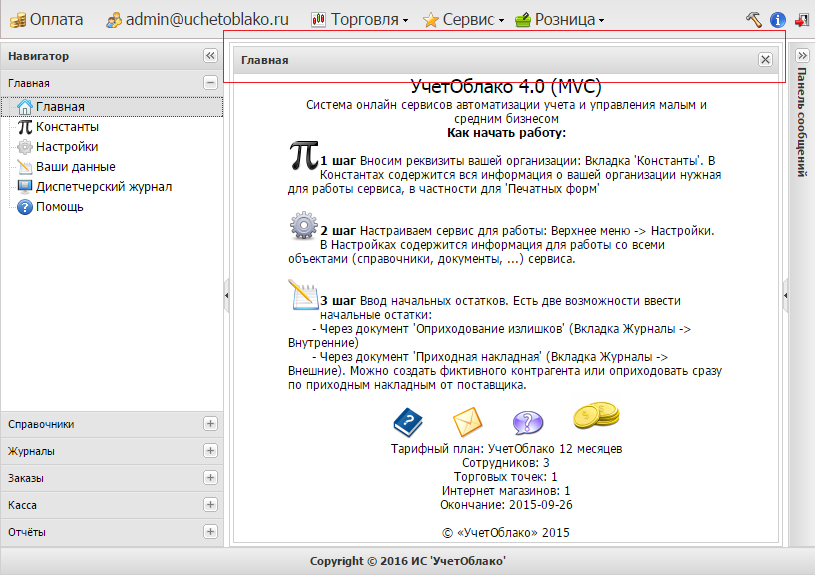Image resolution: width=815 pixels, height=575 pixels.
Task: Expand the Заказы section
Action: [210, 478]
